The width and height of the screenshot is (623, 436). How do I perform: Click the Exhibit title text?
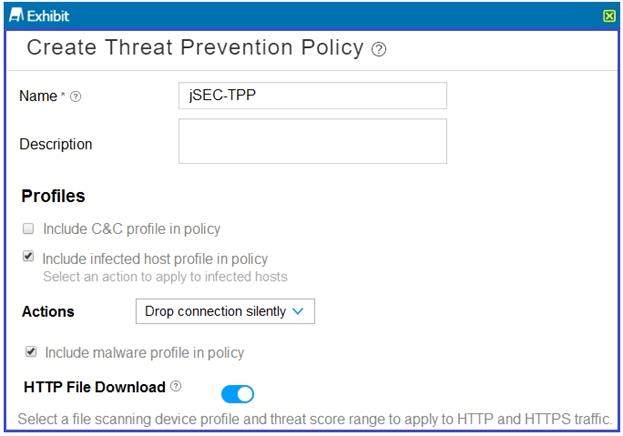click(48, 16)
